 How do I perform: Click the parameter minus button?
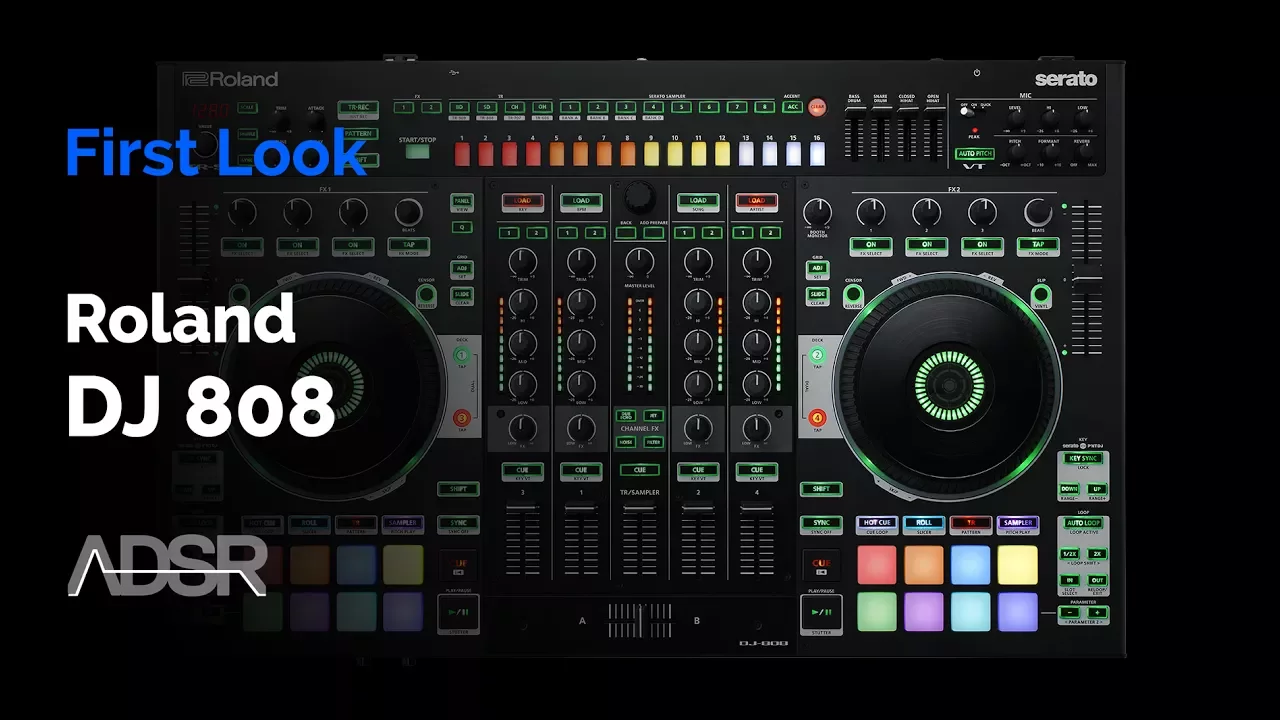click(1069, 612)
